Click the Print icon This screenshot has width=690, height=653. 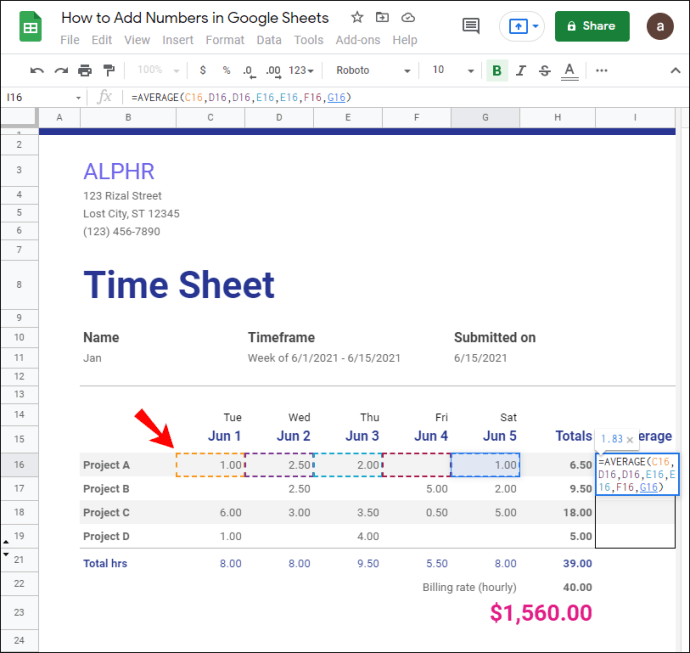85,70
